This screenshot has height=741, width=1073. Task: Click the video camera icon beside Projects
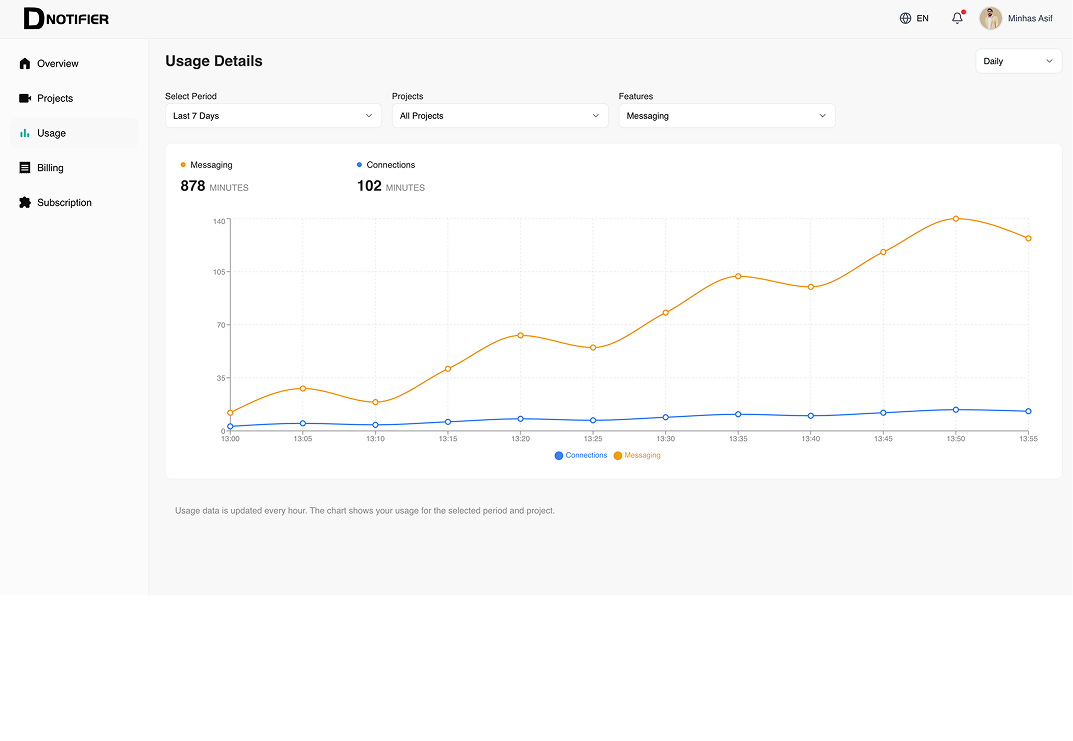[25, 98]
